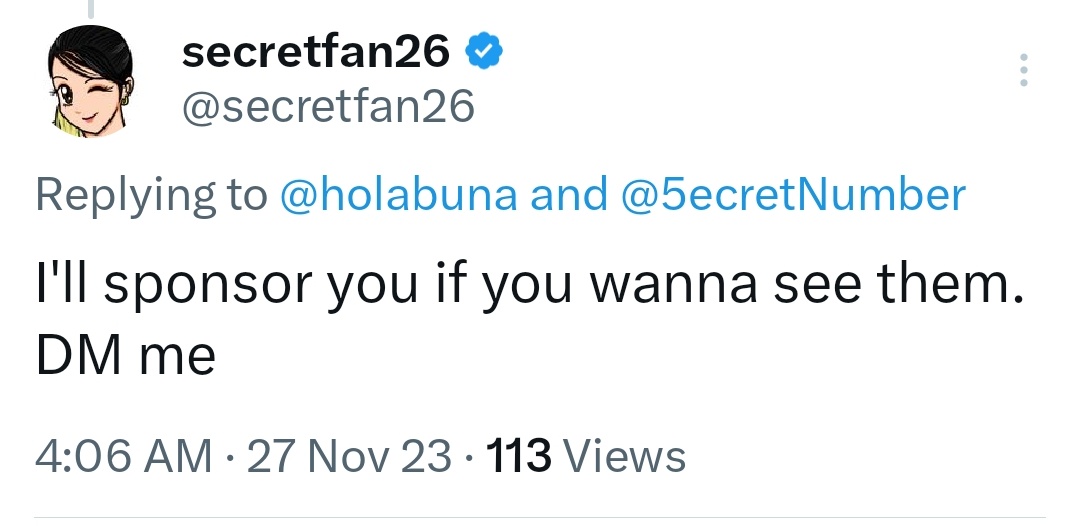Click the thread connector line above avatar
Viewport: 1076px width, 526px height.
point(90,8)
